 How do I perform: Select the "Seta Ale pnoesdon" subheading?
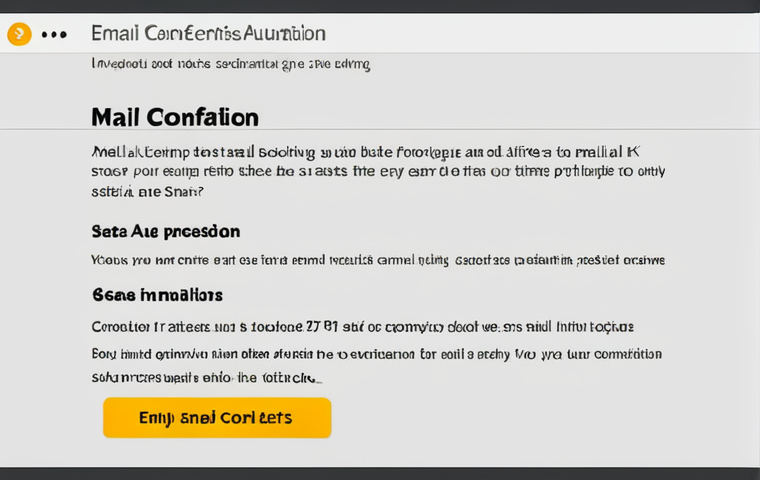166,231
